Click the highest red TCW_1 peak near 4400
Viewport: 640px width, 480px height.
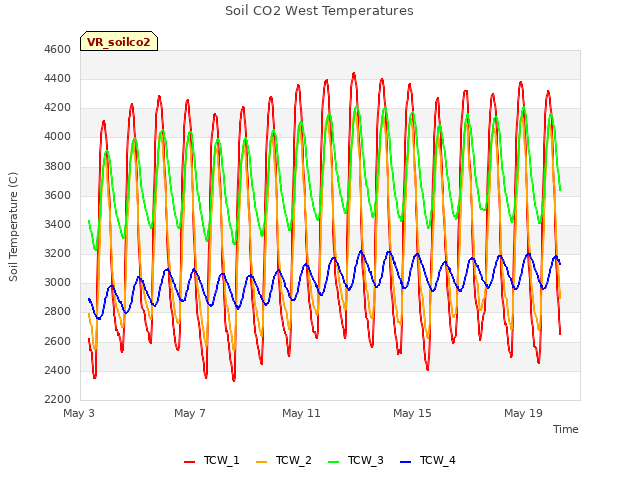pyautogui.click(x=354, y=74)
